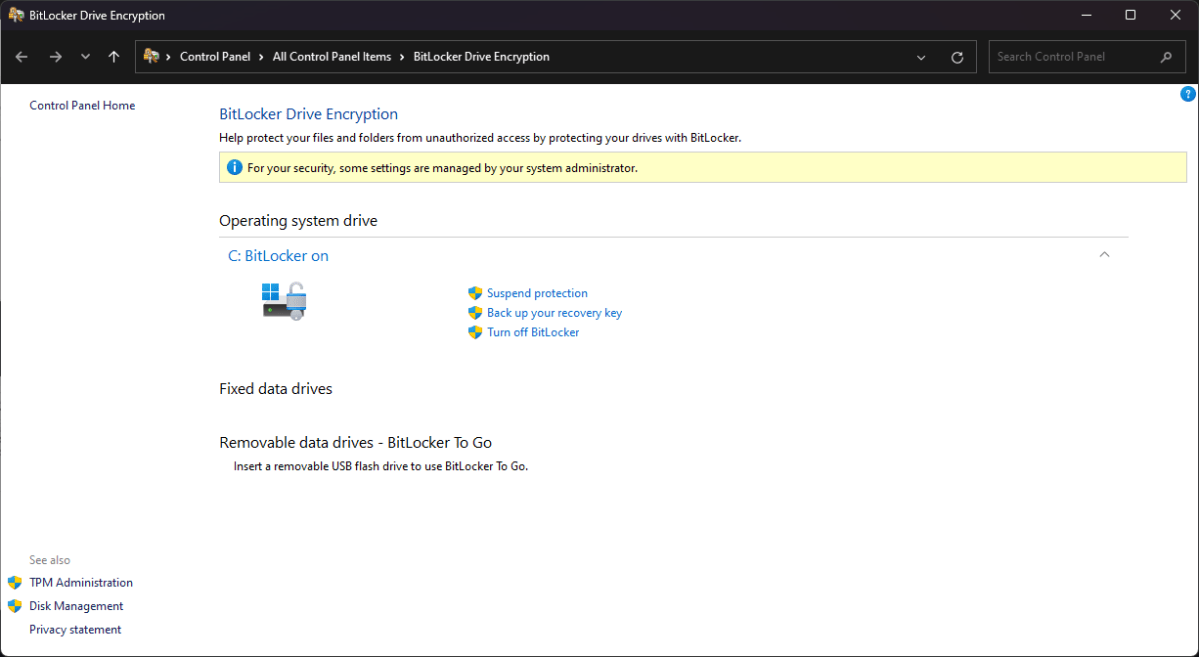Click the blue help question mark icon
Viewport: 1199px width, 657px height.
click(1187, 94)
